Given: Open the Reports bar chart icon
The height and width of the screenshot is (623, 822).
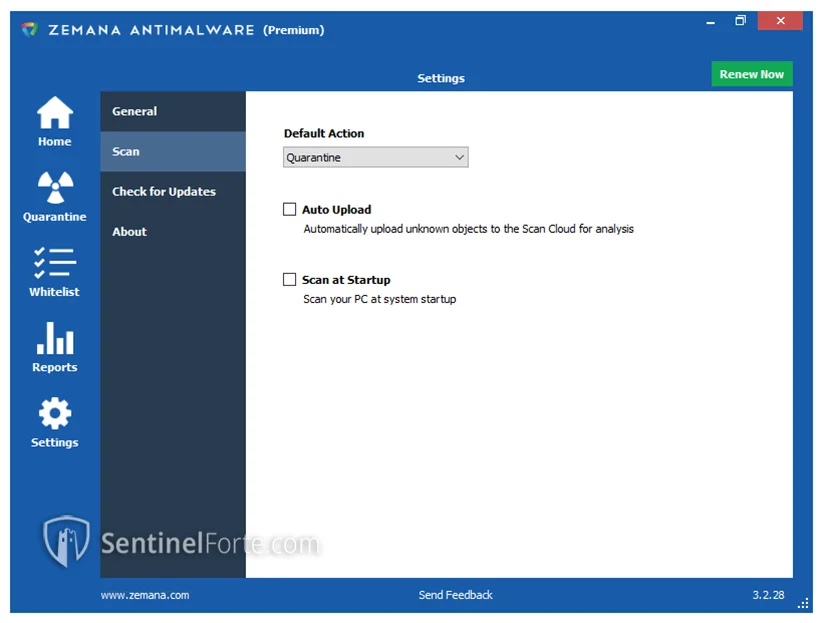Looking at the screenshot, I should pos(55,338).
